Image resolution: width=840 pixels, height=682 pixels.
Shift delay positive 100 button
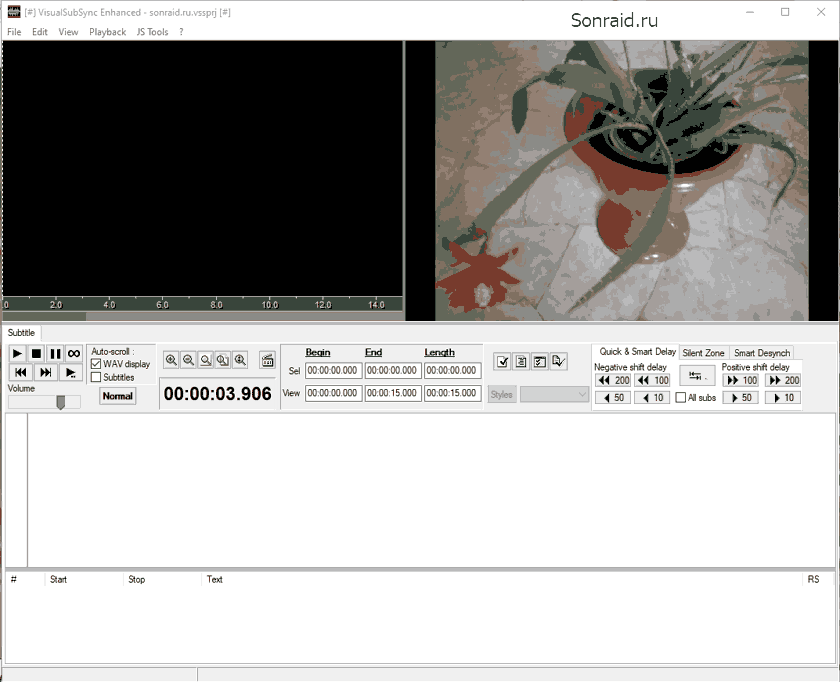(x=741, y=380)
